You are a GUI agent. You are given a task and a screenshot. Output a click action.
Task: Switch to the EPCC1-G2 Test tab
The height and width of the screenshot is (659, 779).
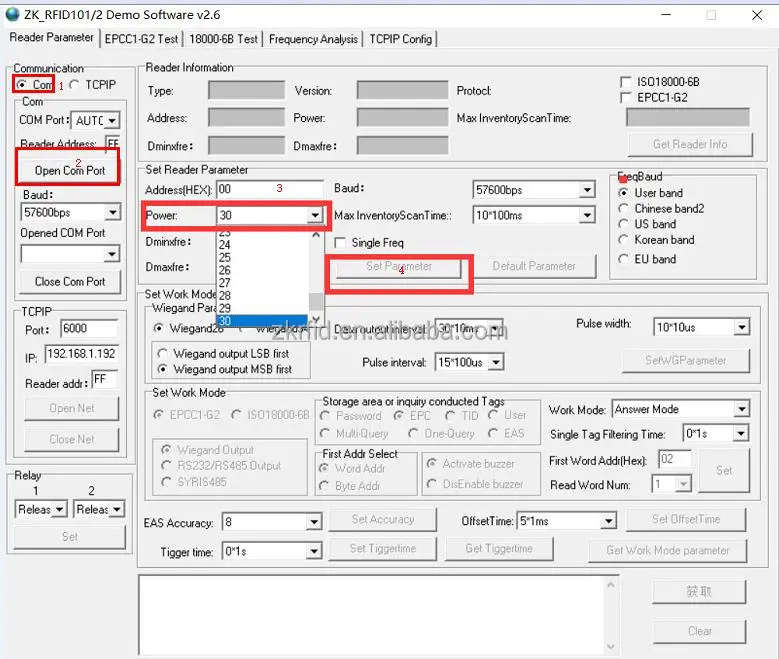tap(140, 39)
